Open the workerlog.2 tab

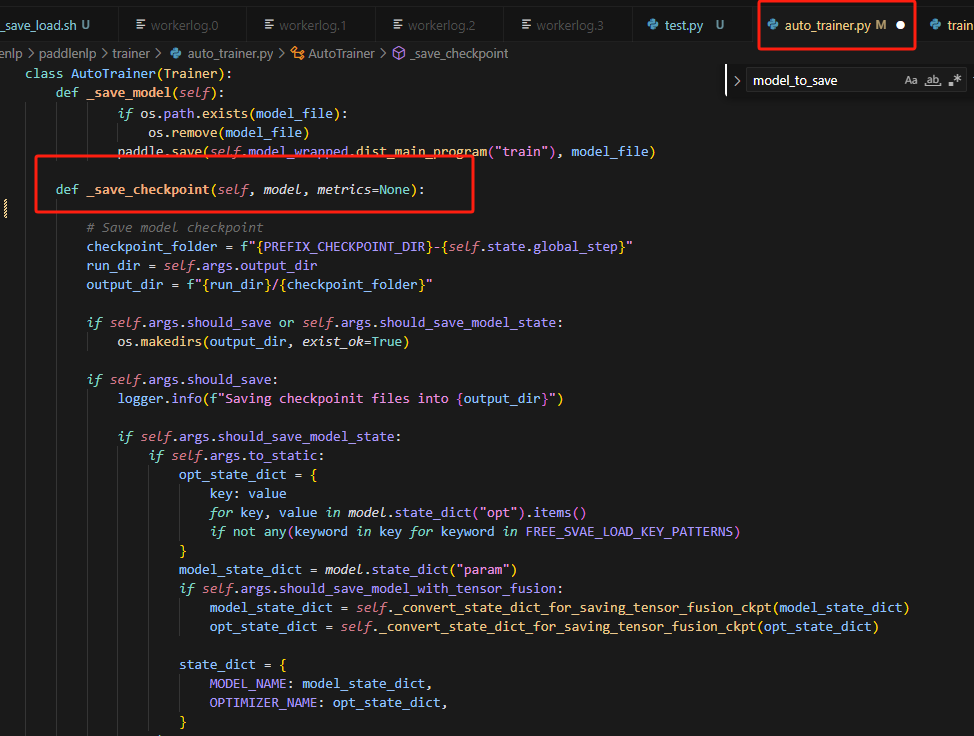tap(441, 25)
